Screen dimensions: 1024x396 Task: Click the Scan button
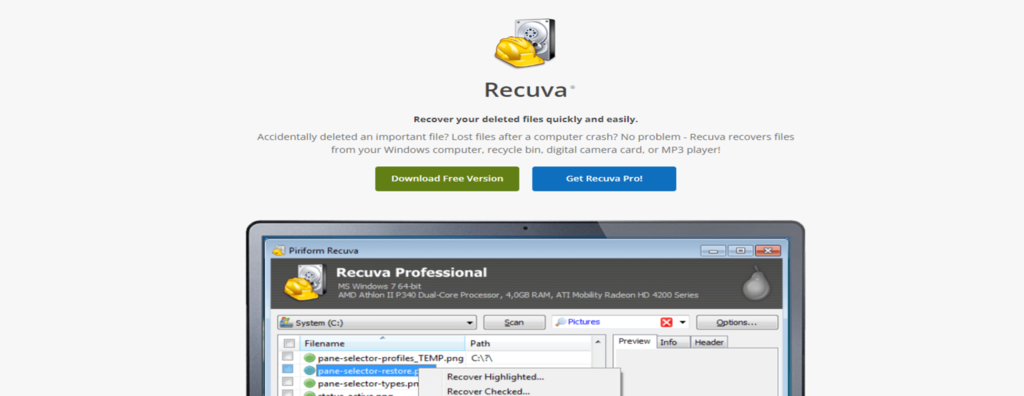tap(515, 323)
